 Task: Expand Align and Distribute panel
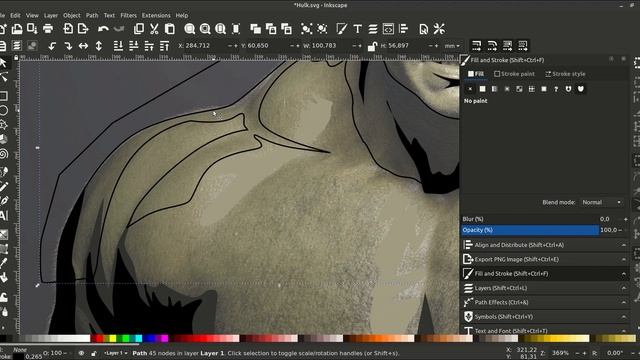click(544, 245)
